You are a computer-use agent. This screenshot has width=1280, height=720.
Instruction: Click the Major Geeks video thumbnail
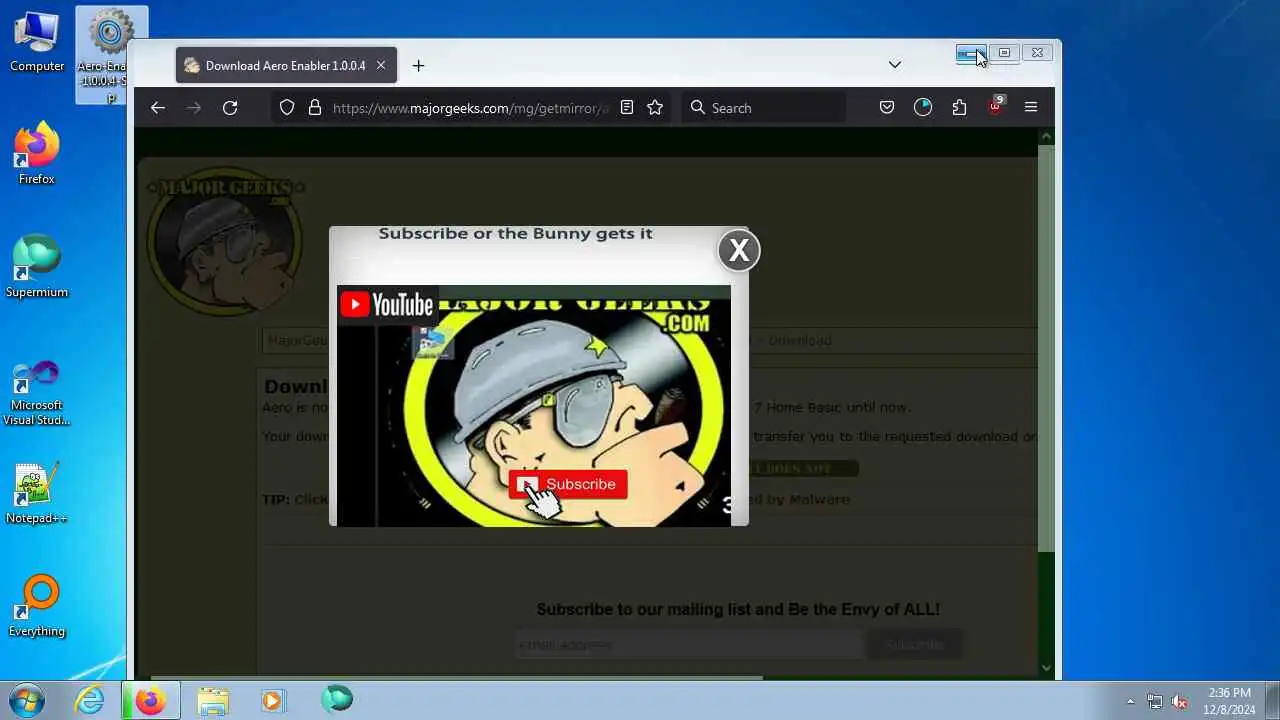coord(534,406)
